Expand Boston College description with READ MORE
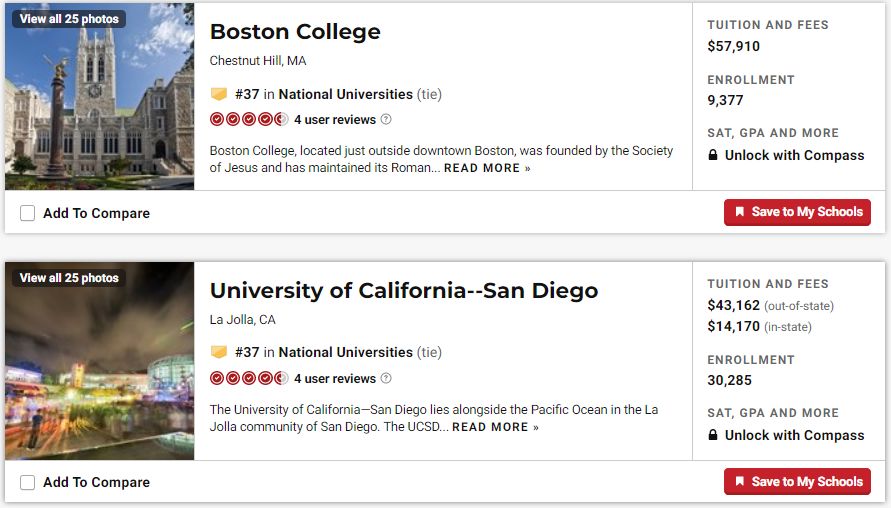This screenshot has width=891, height=508. [x=487, y=168]
